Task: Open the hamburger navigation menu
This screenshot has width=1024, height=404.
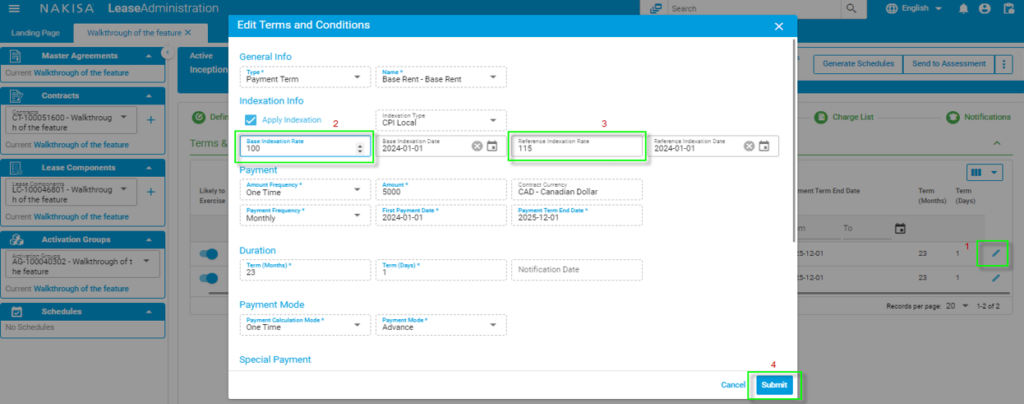Action: click(x=14, y=9)
